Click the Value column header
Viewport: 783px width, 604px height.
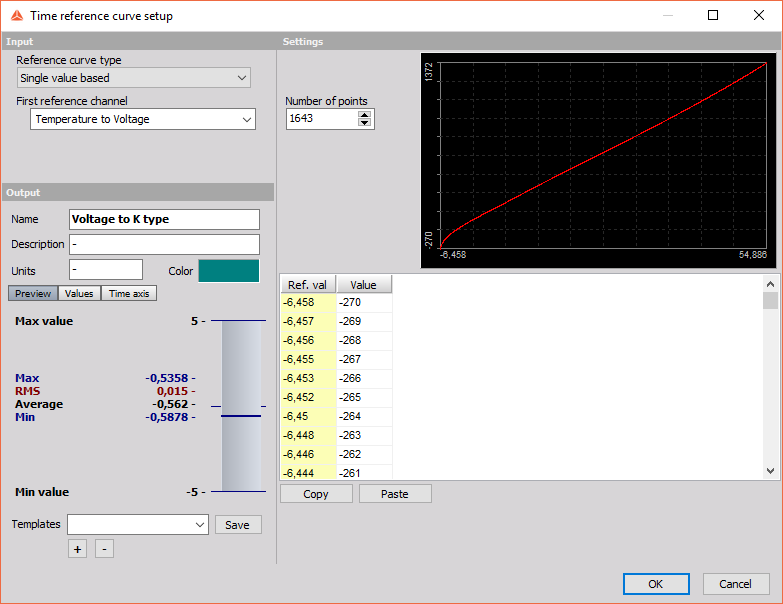tap(364, 285)
